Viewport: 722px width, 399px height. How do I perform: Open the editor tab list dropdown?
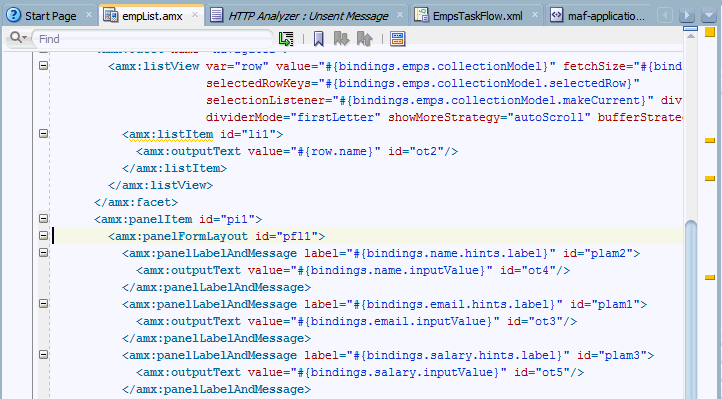(708, 16)
